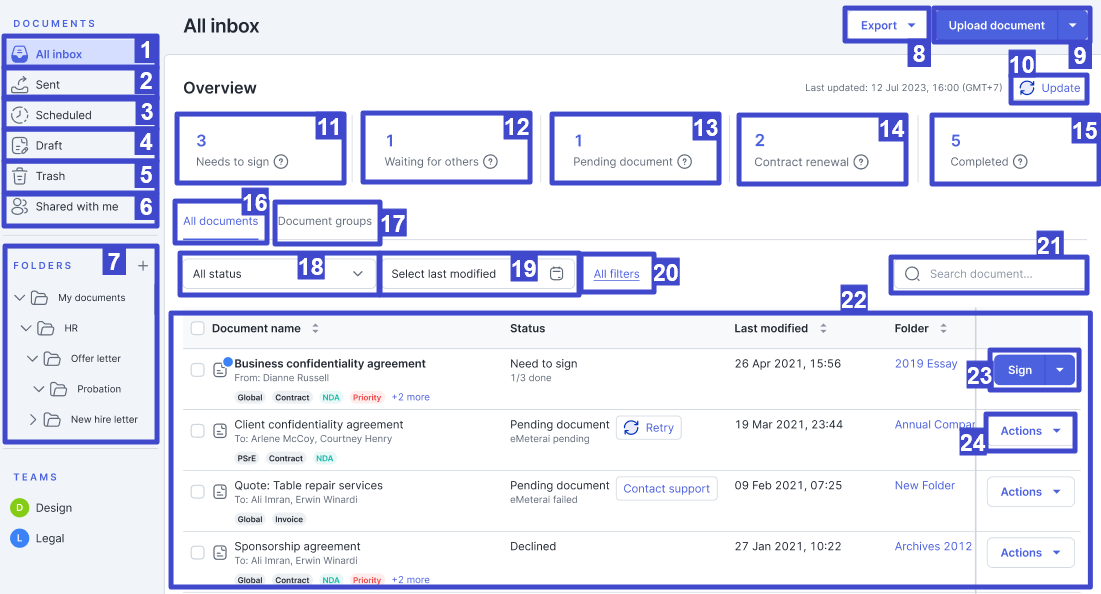
Task: Expand the New hire letter folder
Action: tap(33, 419)
